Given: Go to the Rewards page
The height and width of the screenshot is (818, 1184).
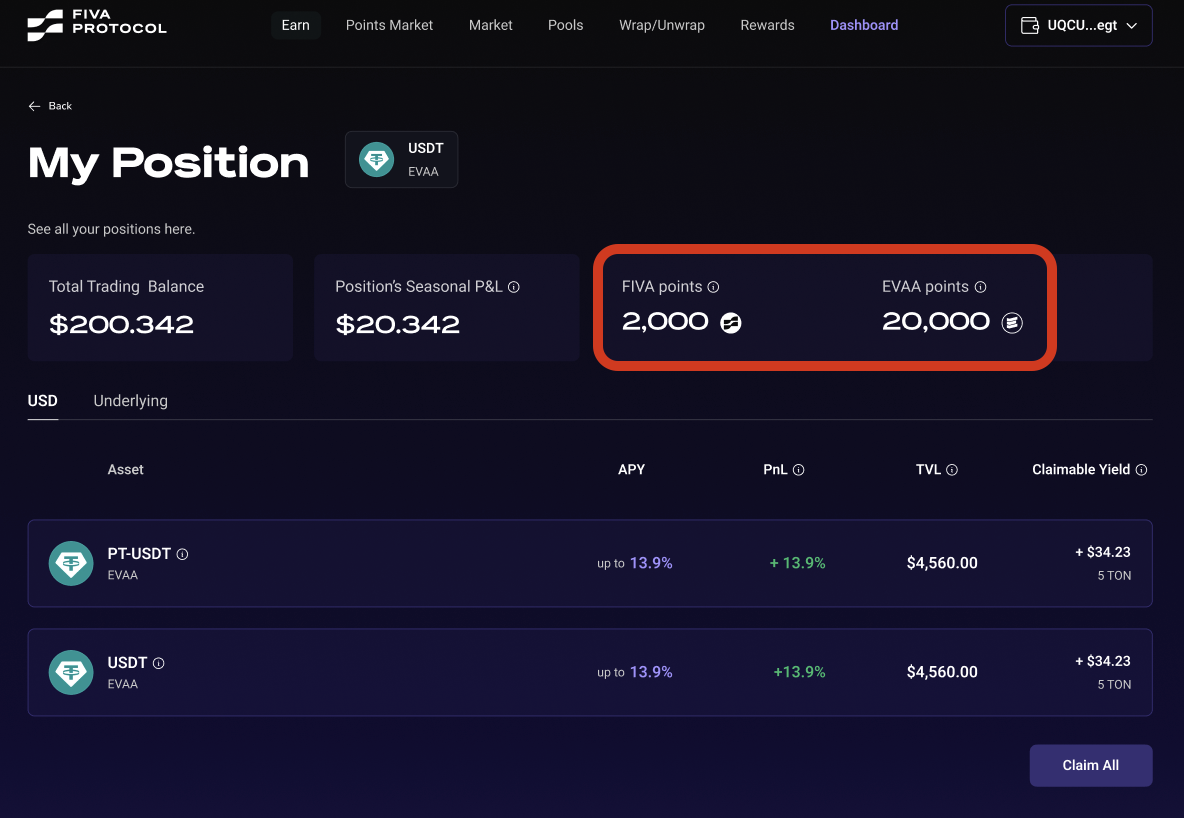Looking at the screenshot, I should pos(767,25).
